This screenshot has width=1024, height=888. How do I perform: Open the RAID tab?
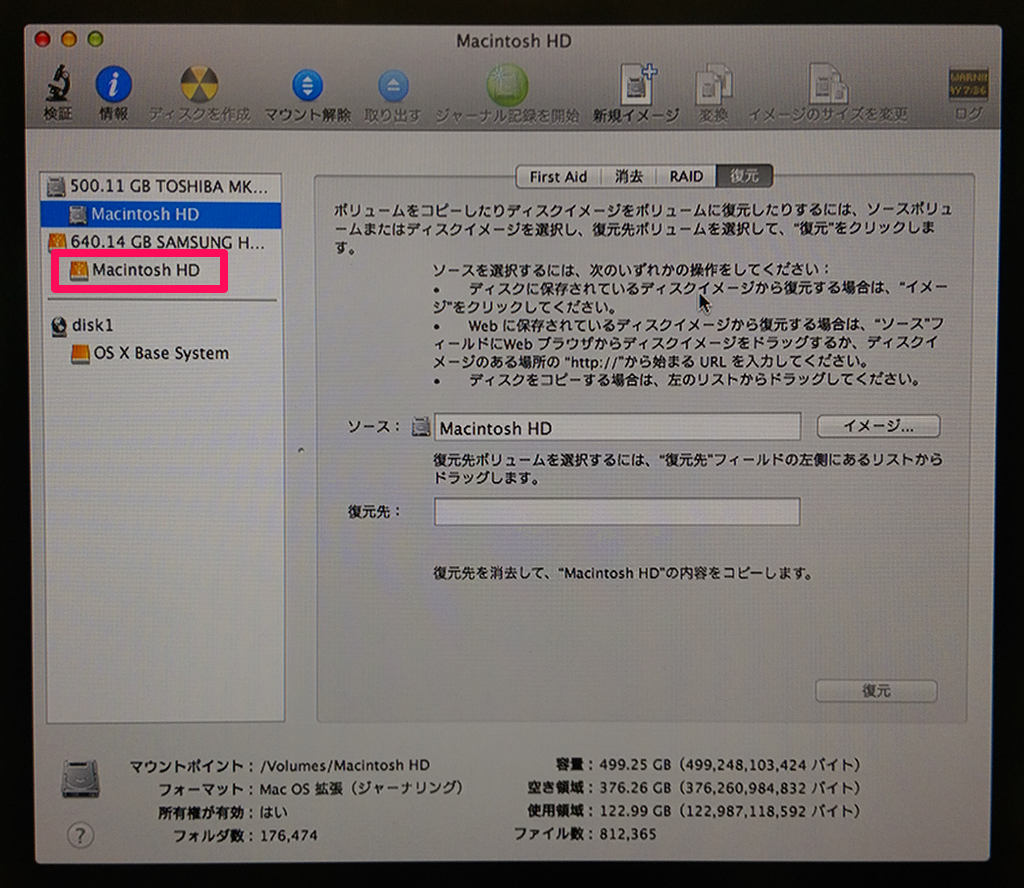(686, 177)
